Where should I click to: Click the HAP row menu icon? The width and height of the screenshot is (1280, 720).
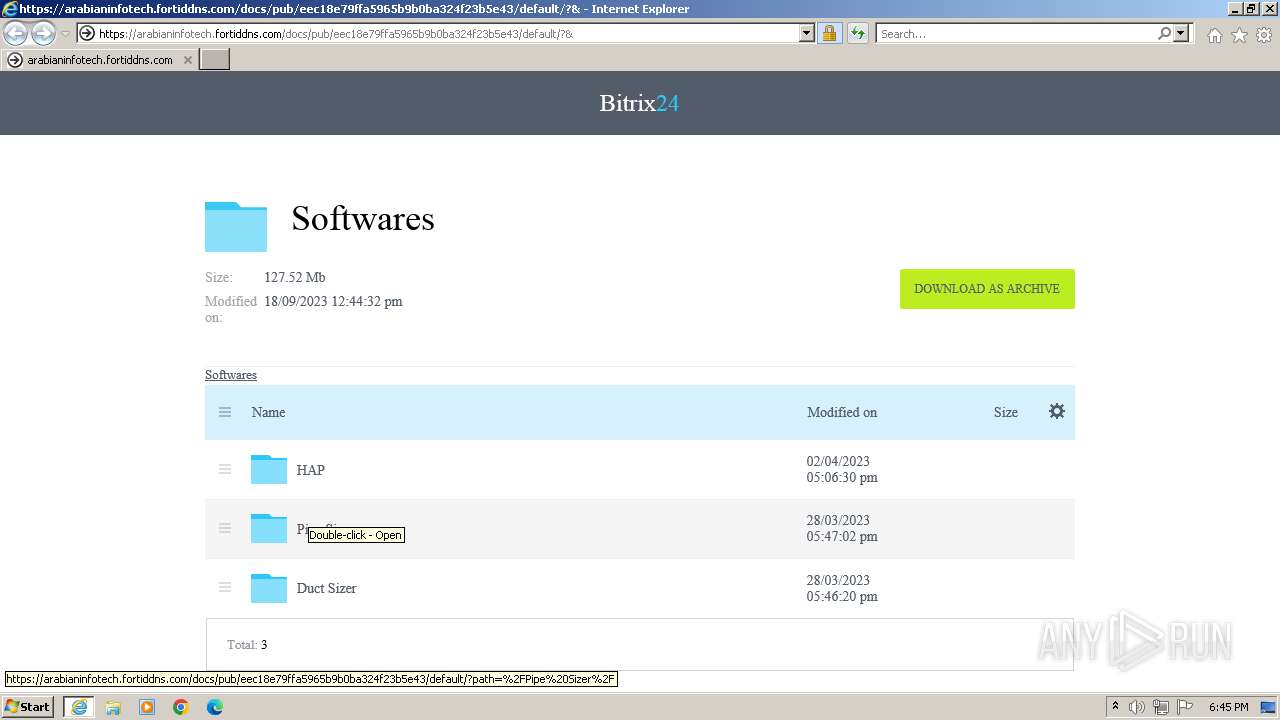(x=225, y=469)
